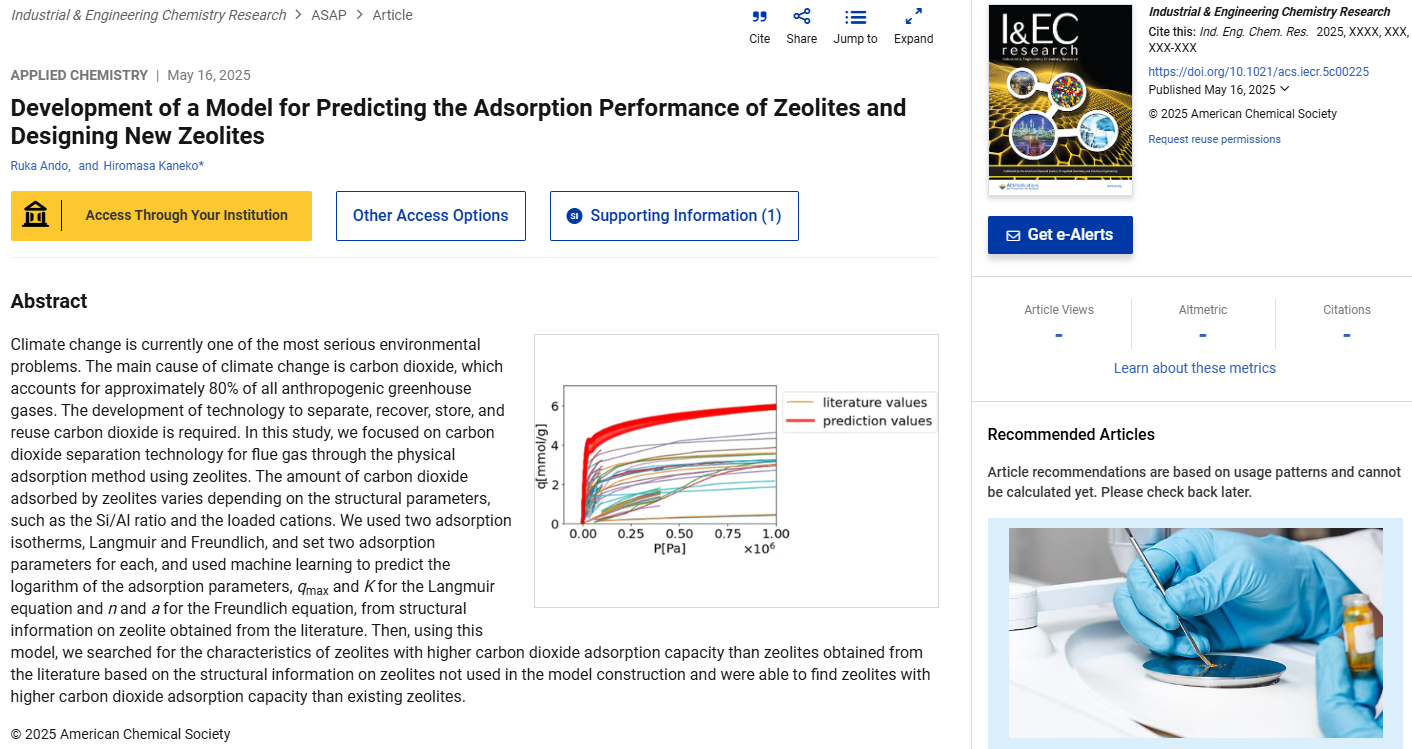1412x749 pixels.
Task: Click the Cite quotation mark icon
Action: click(759, 17)
